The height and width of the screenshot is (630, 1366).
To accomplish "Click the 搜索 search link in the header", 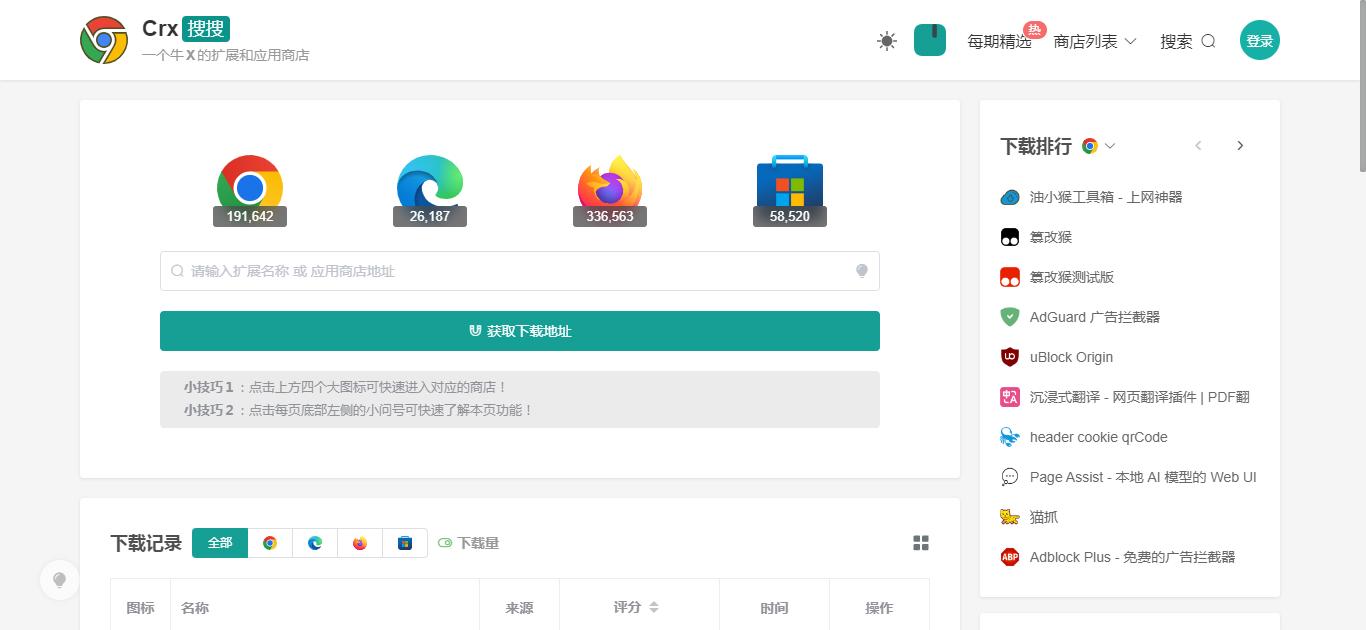I will click(x=1188, y=41).
